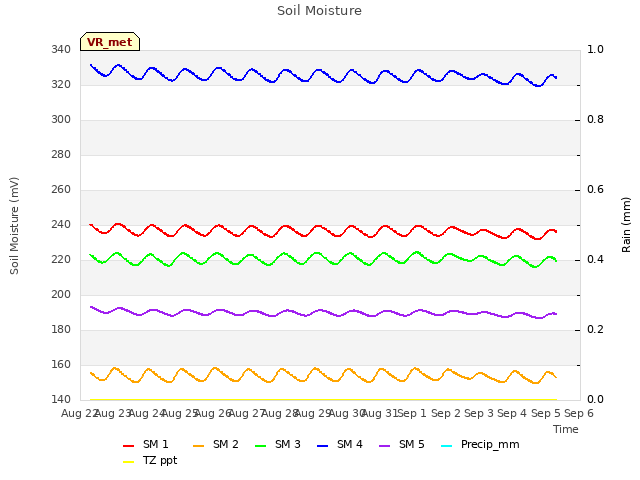Click the SM 2 legend entry
This screenshot has height=480, width=640.
click(x=216, y=444)
